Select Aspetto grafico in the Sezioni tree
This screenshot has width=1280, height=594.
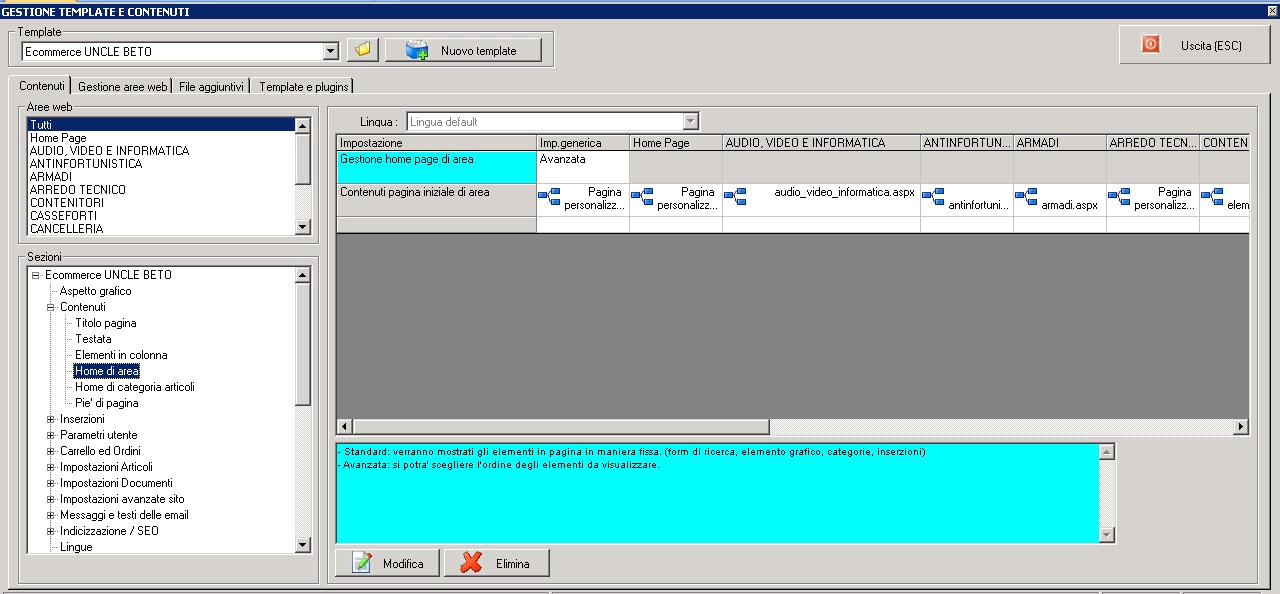tap(95, 291)
